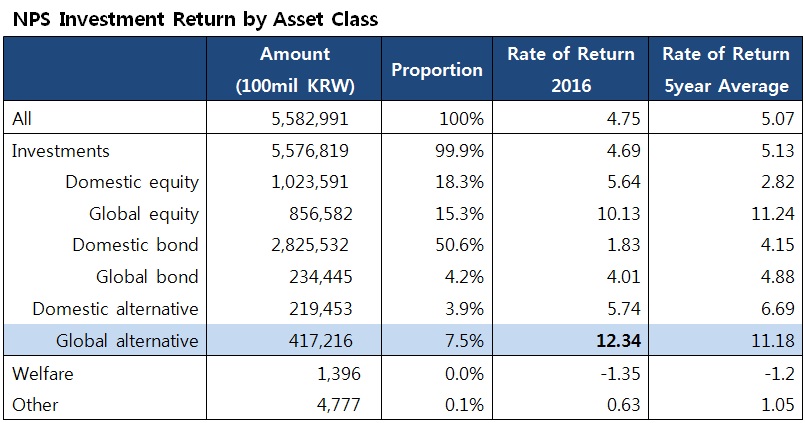Click the 'Rate of Return 2016' header

pos(571,69)
